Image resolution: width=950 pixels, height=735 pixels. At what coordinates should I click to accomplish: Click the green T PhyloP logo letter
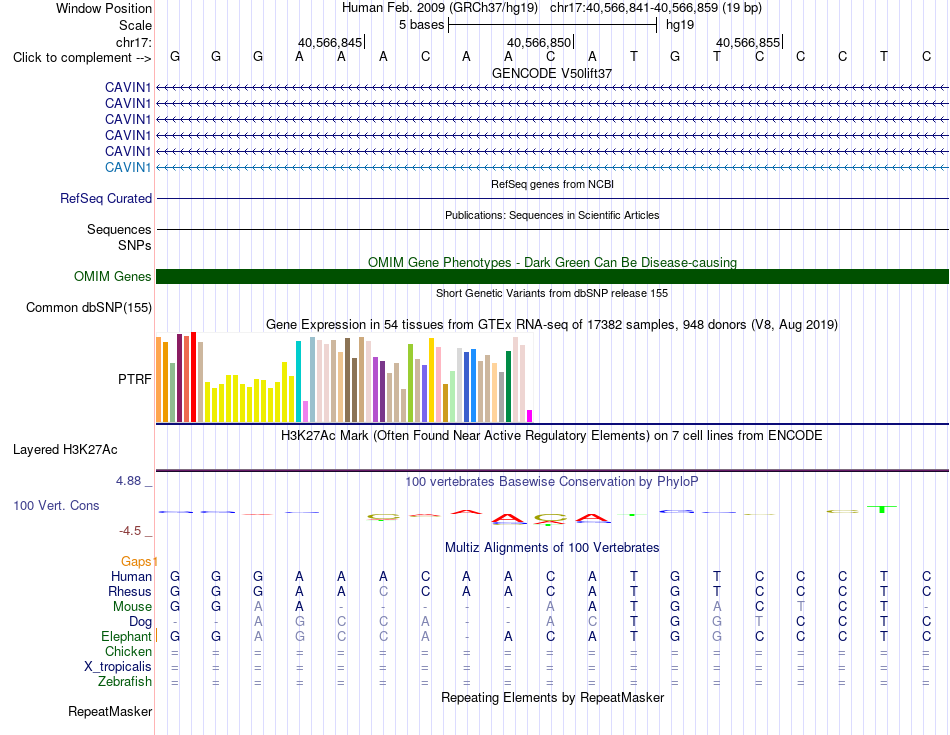882,509
